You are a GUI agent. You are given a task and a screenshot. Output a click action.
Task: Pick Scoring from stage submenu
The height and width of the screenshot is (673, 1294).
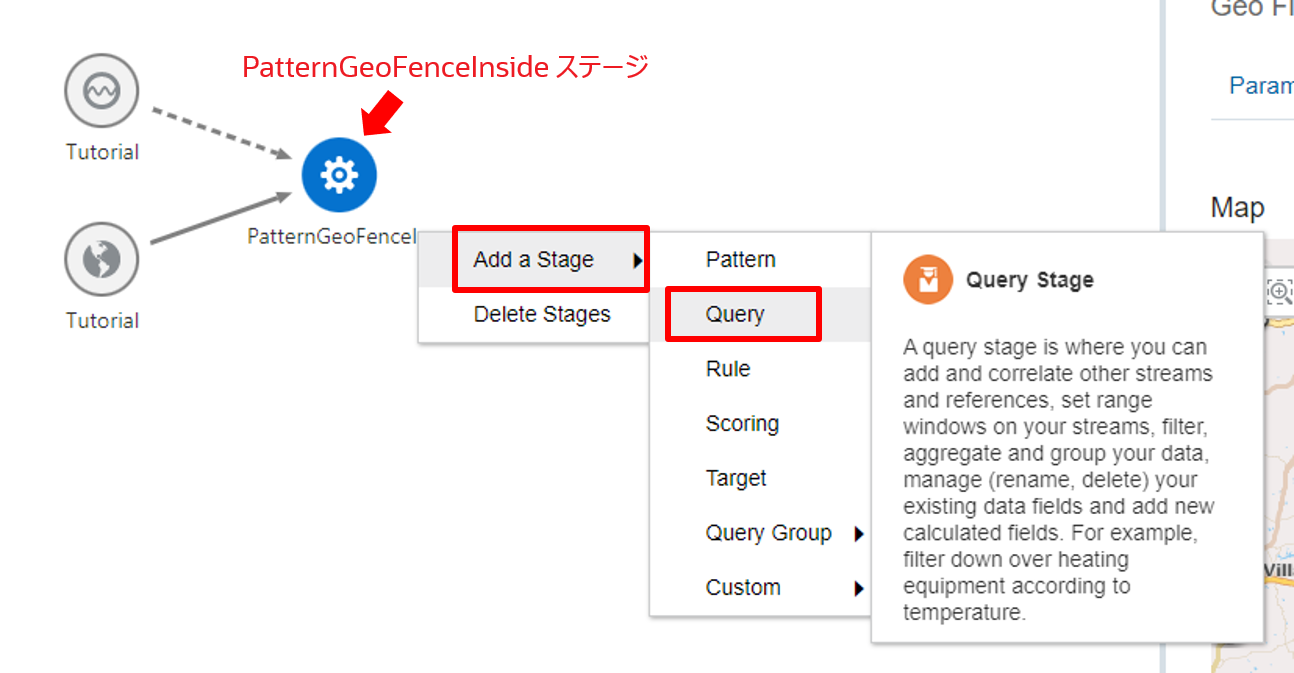pyautogui.click(x=742, y=424)
